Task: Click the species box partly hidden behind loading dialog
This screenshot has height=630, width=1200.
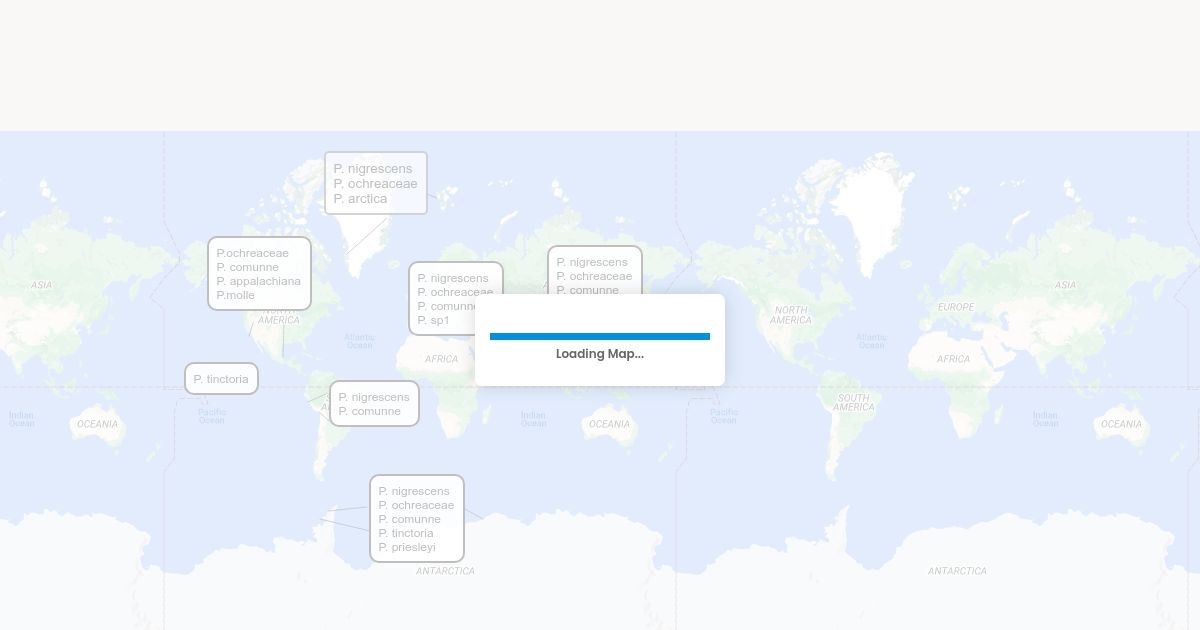Action: (594, 269)
